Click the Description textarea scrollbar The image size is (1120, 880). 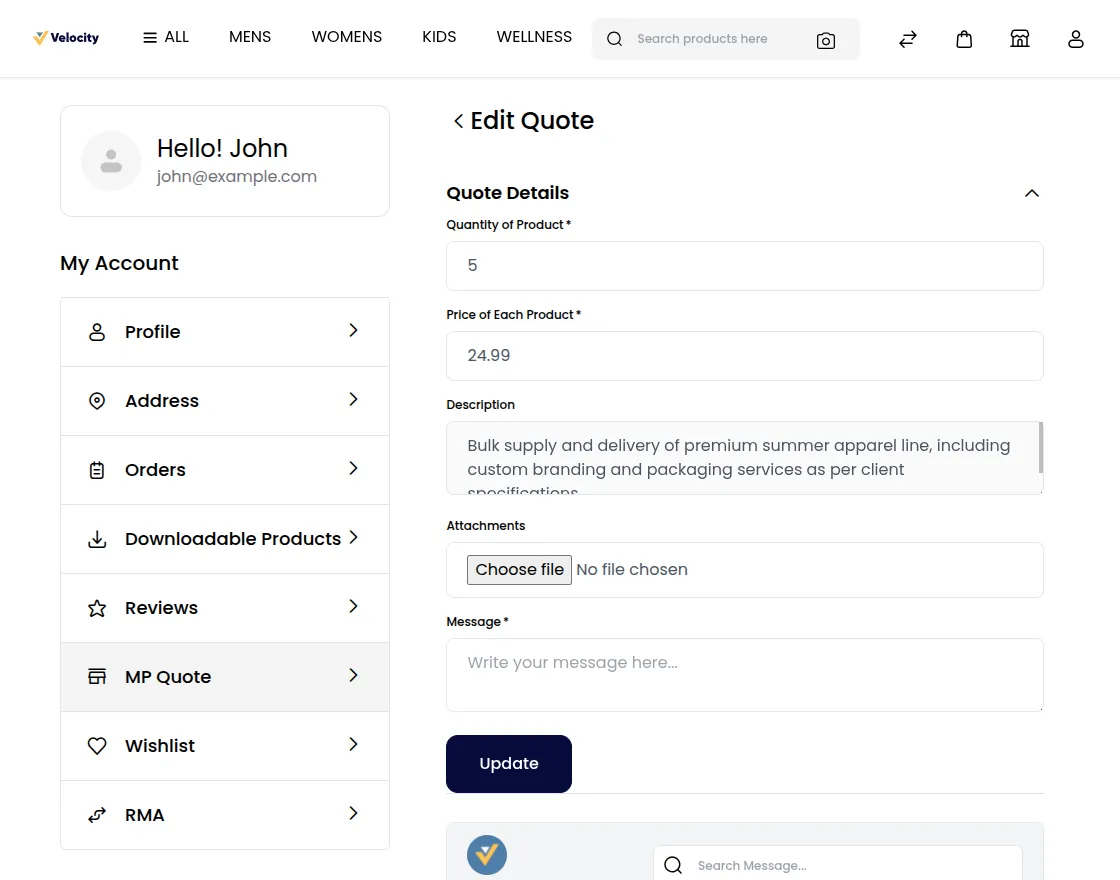[1041, 448]
